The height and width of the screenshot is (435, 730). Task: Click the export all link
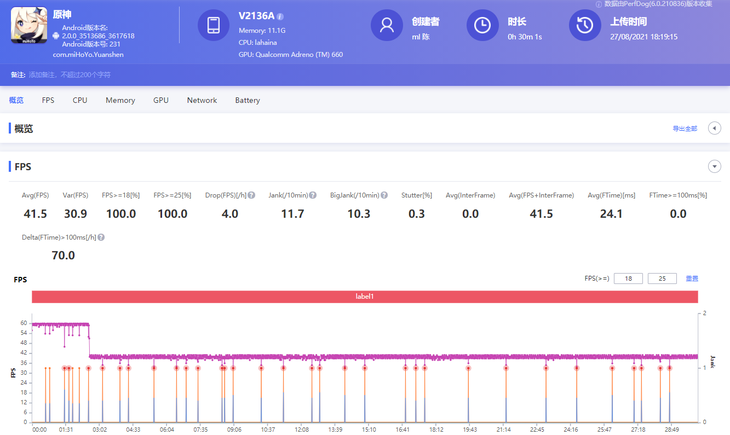pos(685,129)
